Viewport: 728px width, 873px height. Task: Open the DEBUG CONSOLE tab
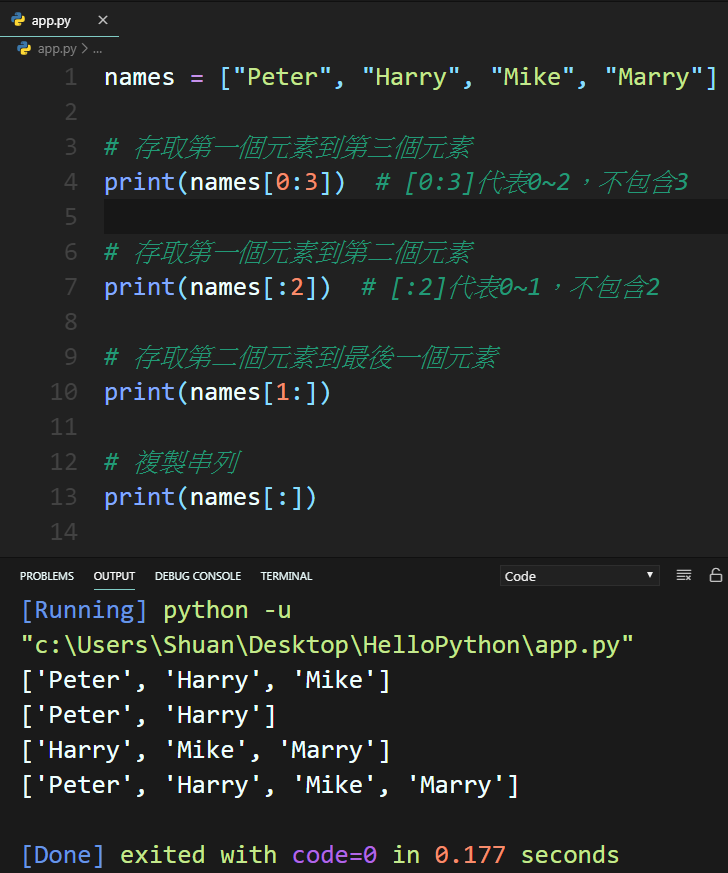(x=197, y=576)
